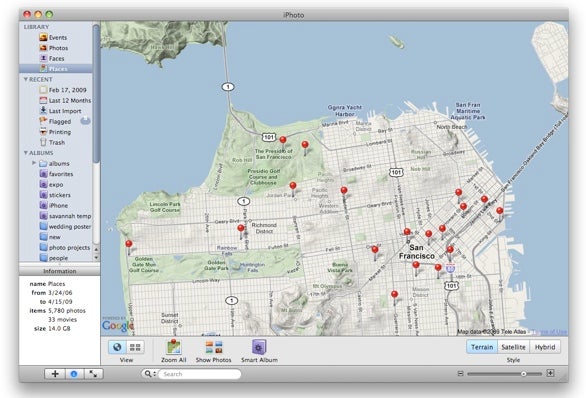586x398 pixels.
Task: Open the Trash in the sidebar
Action: (x=52, y=142)
